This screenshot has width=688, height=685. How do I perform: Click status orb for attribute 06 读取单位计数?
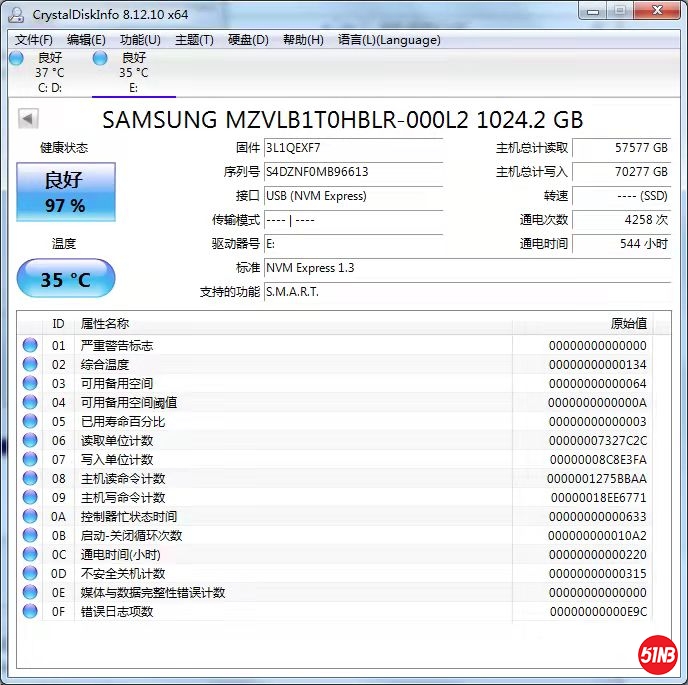[x=30, y=440]
